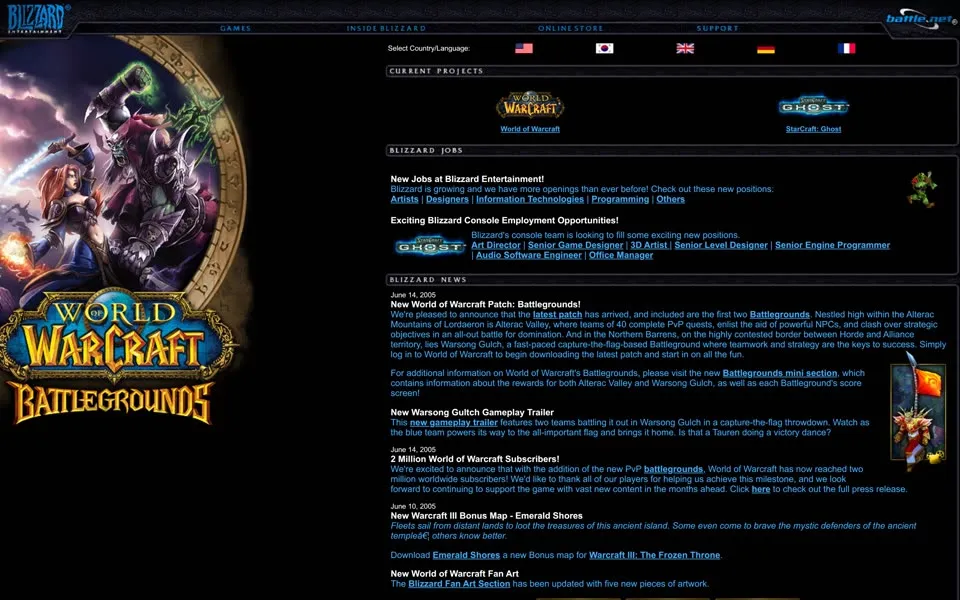View the Senior Engine Programmer position
This screenshot has height=600, width=960.
click(833, 246)
